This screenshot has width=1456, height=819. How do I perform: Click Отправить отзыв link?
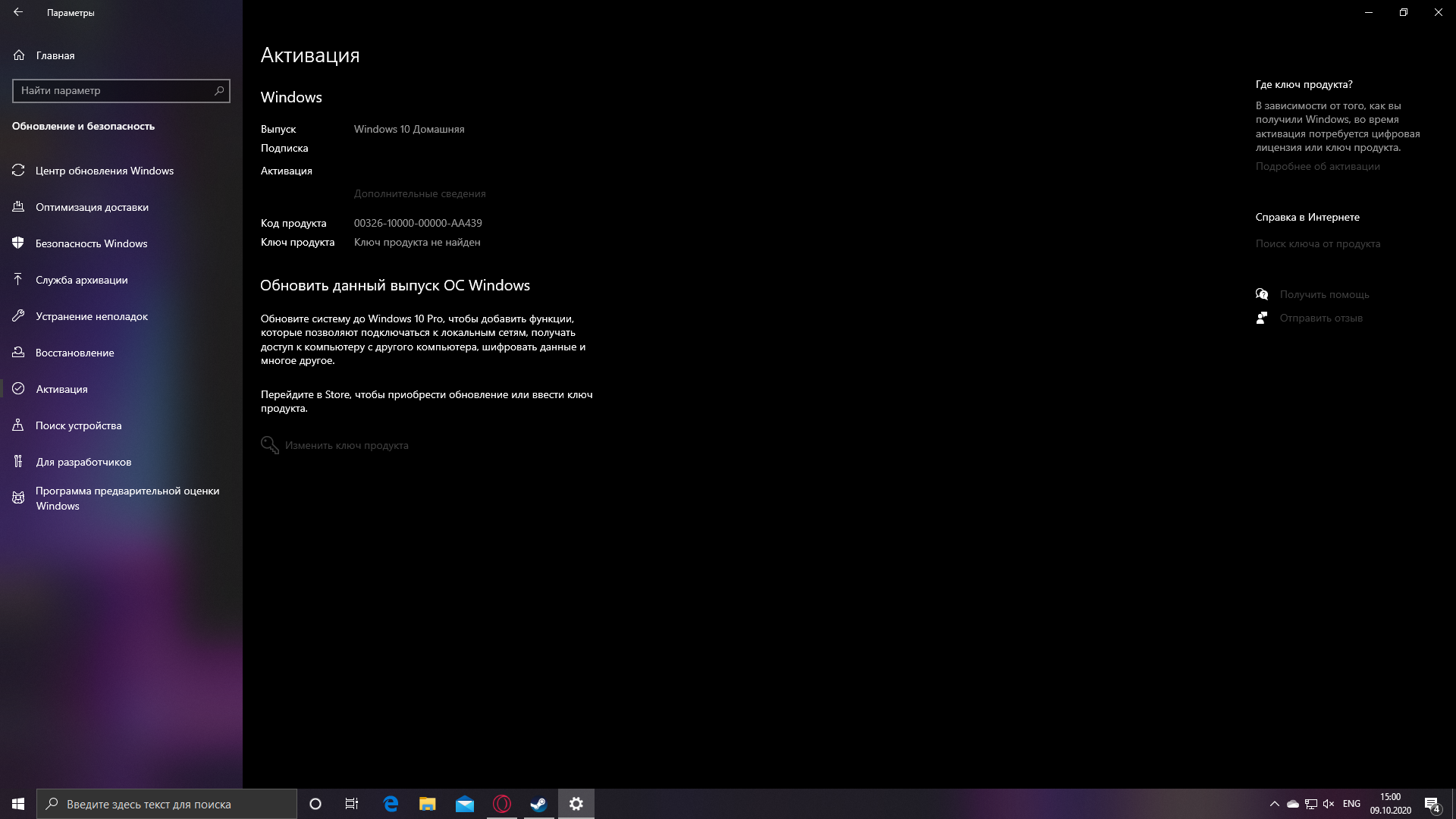(1321, 318)
